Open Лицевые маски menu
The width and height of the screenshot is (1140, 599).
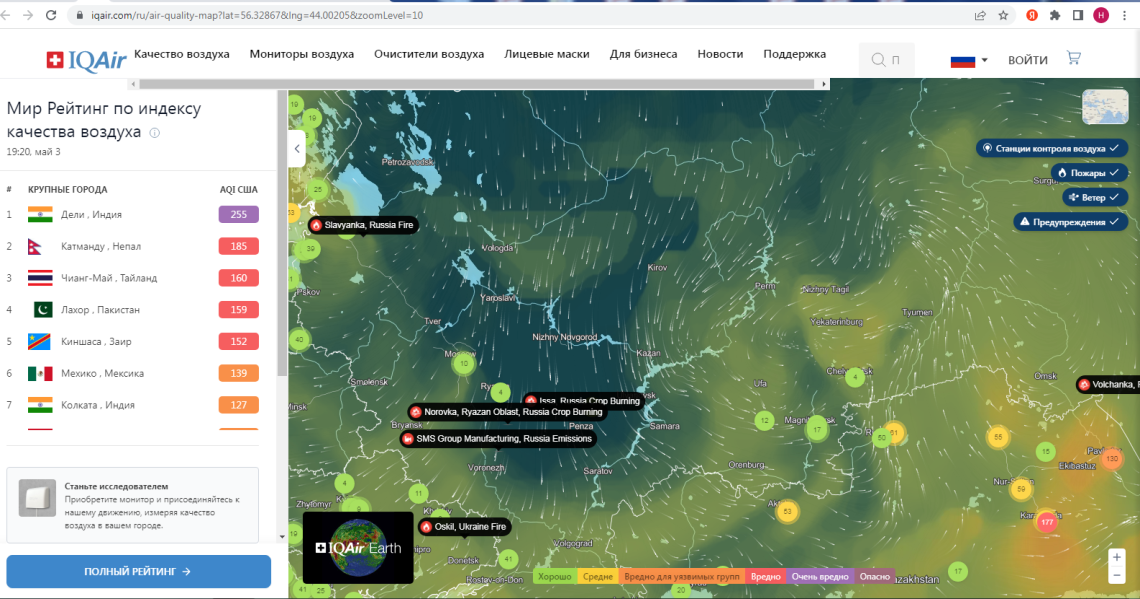click(x=547, y=54)
